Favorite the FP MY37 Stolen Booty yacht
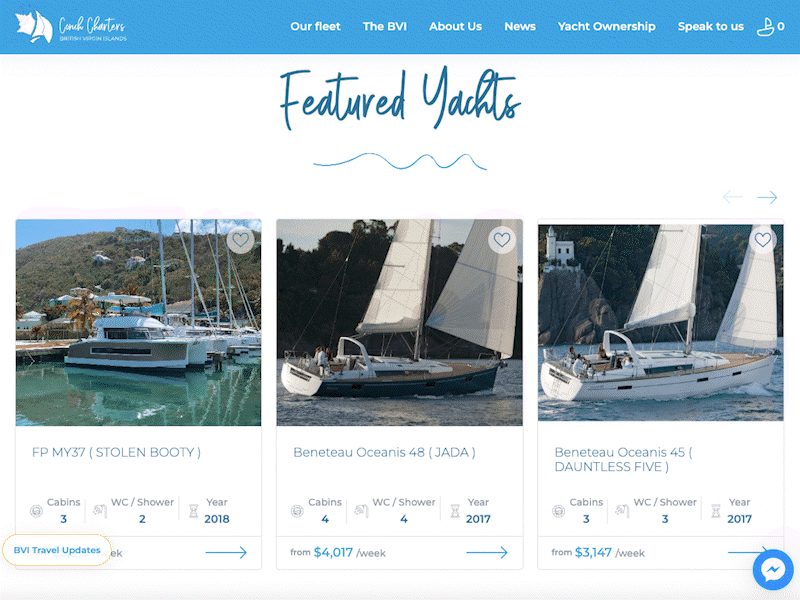This screenshot has height=600, width=800. [x=240, y=239]
